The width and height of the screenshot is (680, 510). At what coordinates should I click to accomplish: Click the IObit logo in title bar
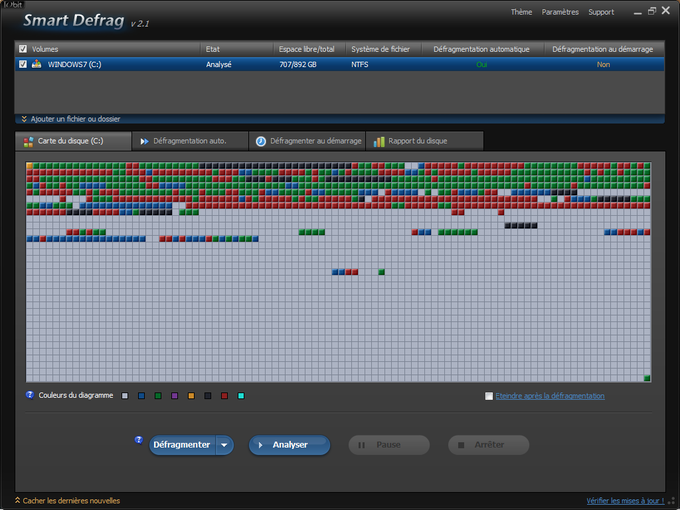click(13, 5)
